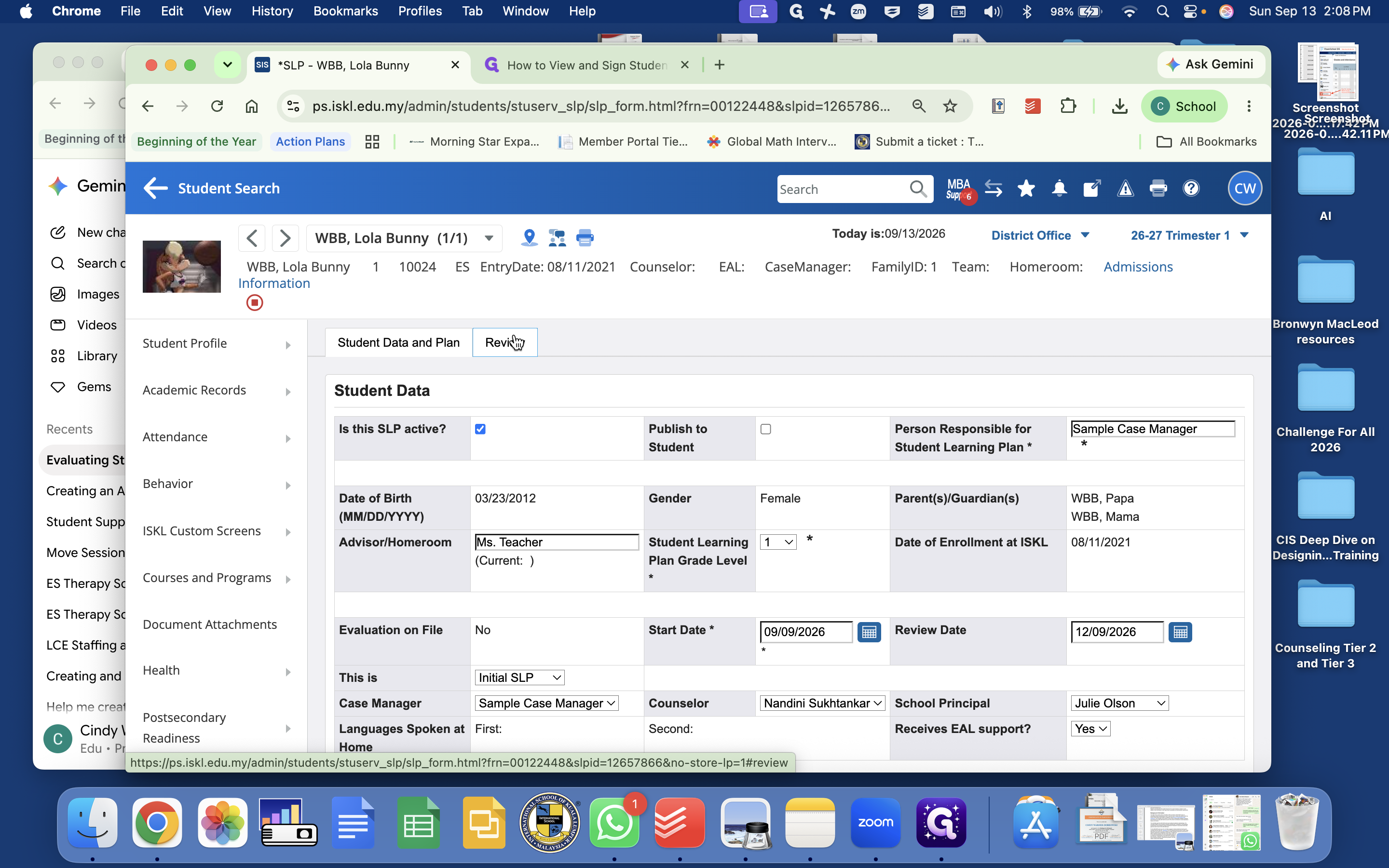Open the alert triangle icon in header
Image resolution: width=1389 pixels, height=868 pixels.
[1125, 188]
